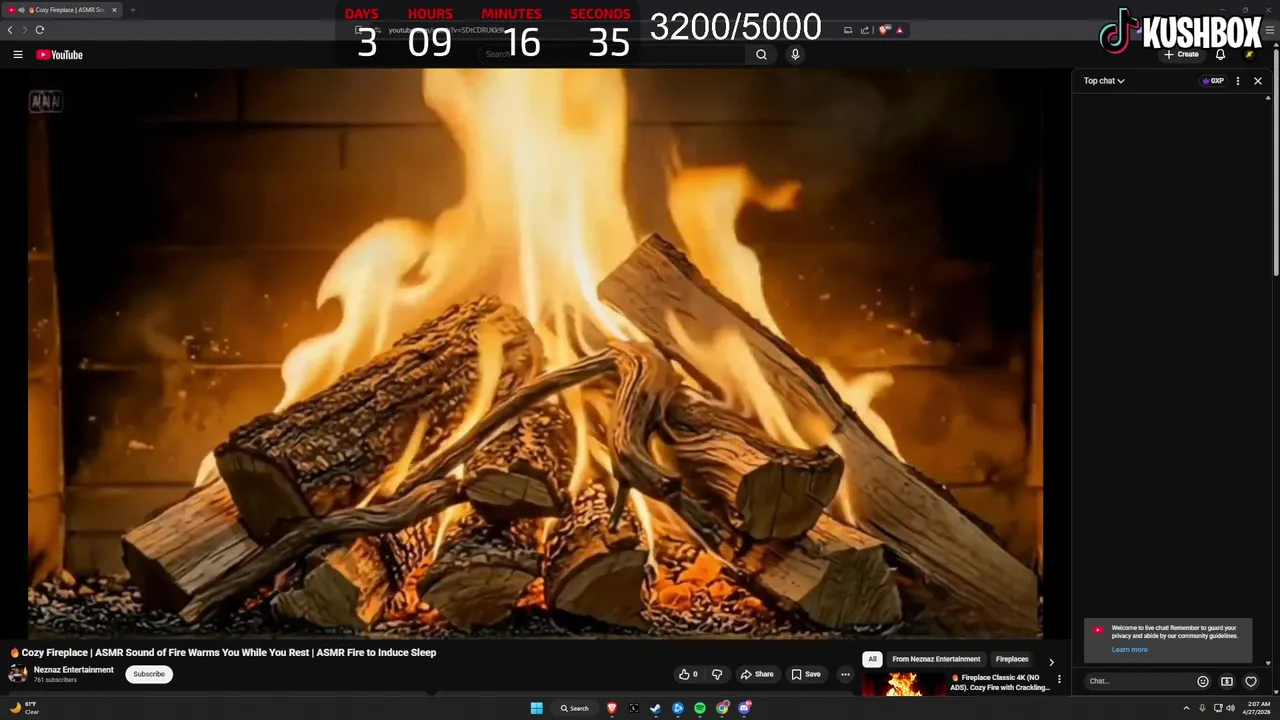Viewport: 1280px width, 720px height.
Task: Click the Cozy Fireplace browser tab
Action: click(x=62, y=10)
